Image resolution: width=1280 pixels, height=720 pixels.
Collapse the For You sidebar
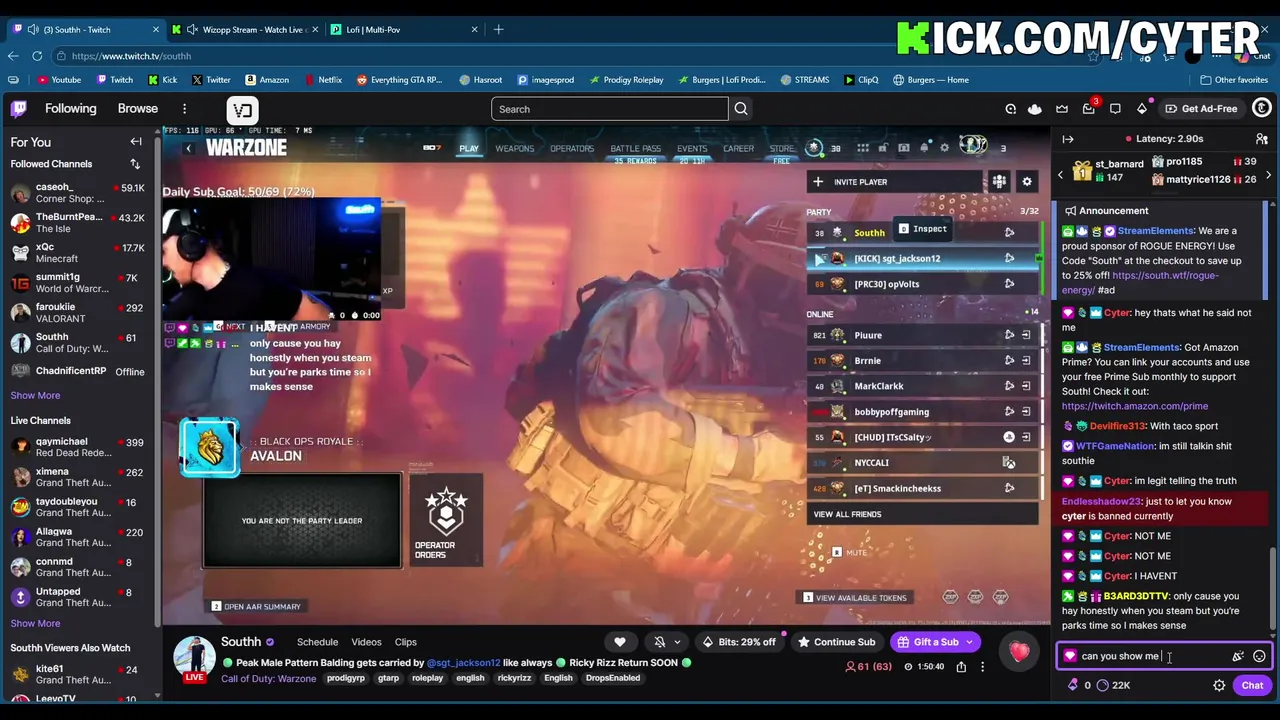point(136,142)
